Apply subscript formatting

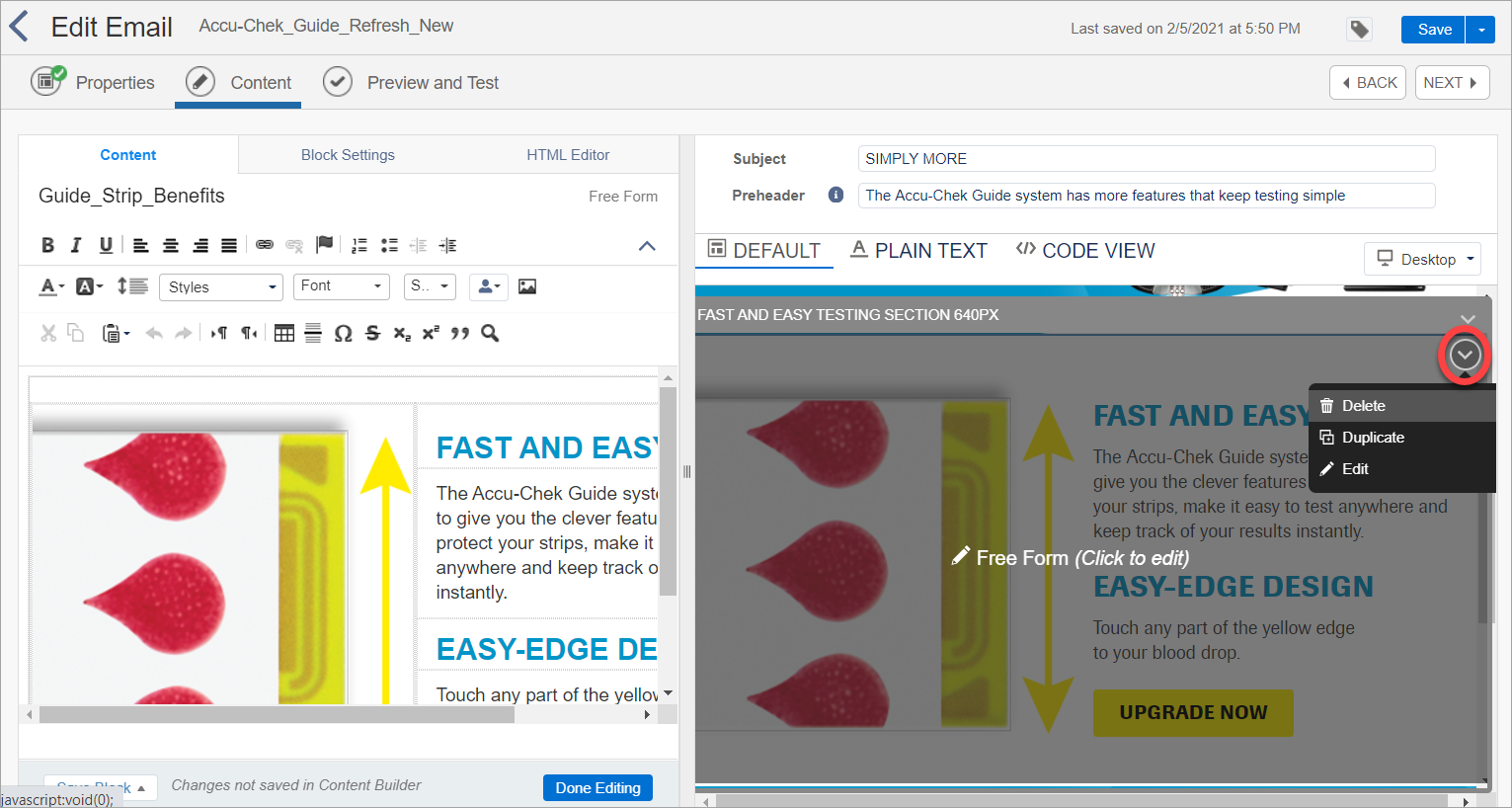(402, 334)
